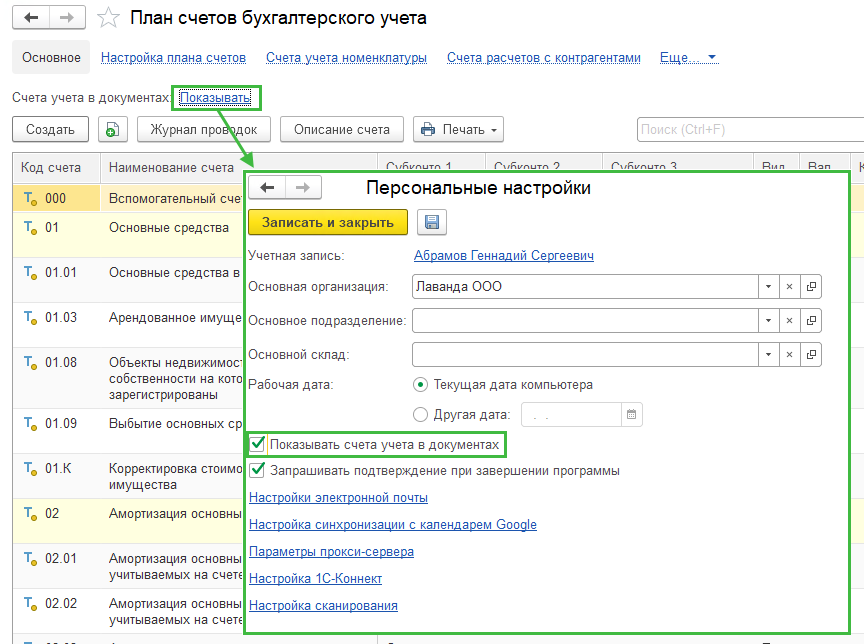864x644 pixels.
Task: Select the 01.09 Выбытие основных средств row
Action: (128, 431)
